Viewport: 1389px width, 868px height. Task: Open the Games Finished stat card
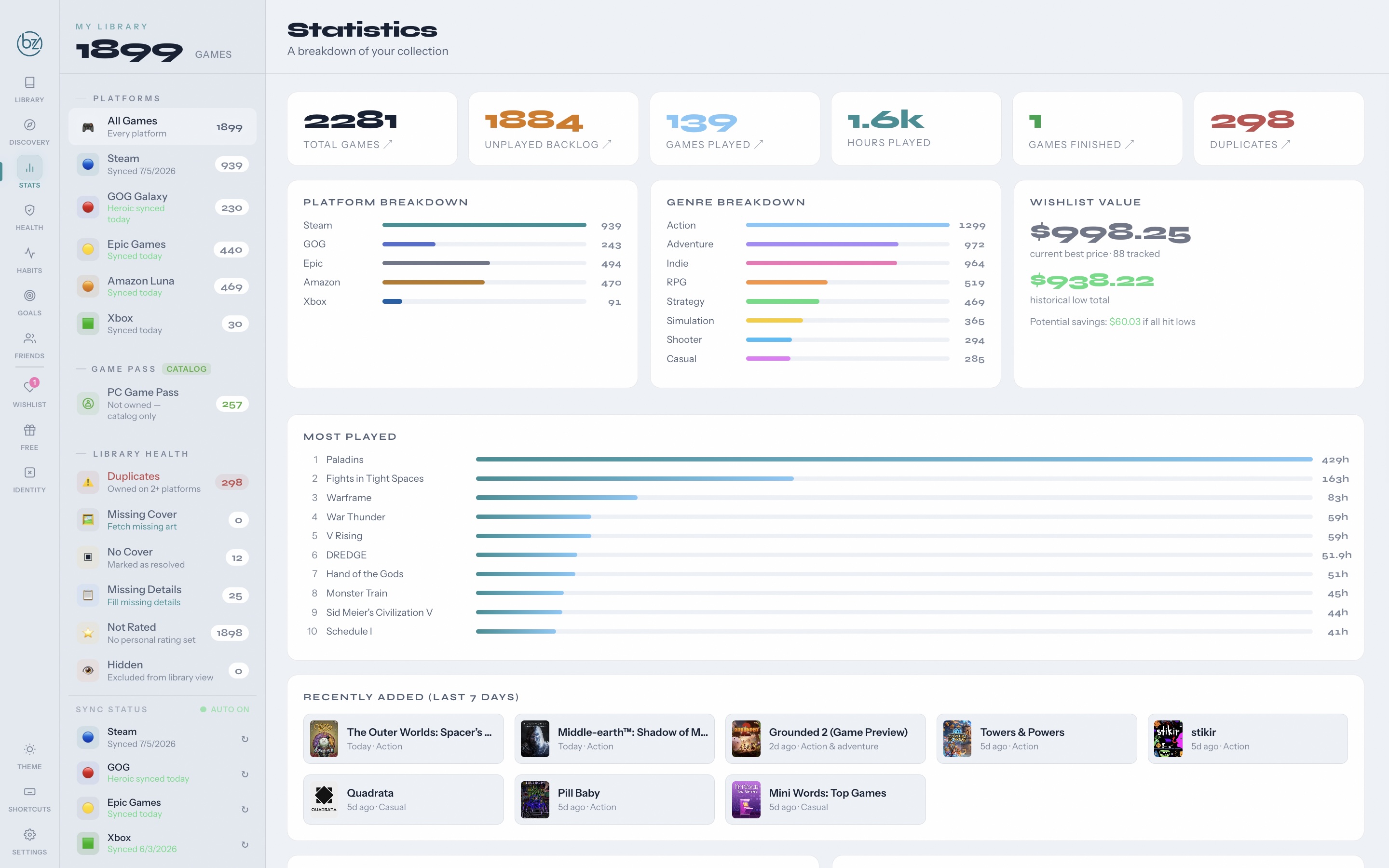point(1097,129)
